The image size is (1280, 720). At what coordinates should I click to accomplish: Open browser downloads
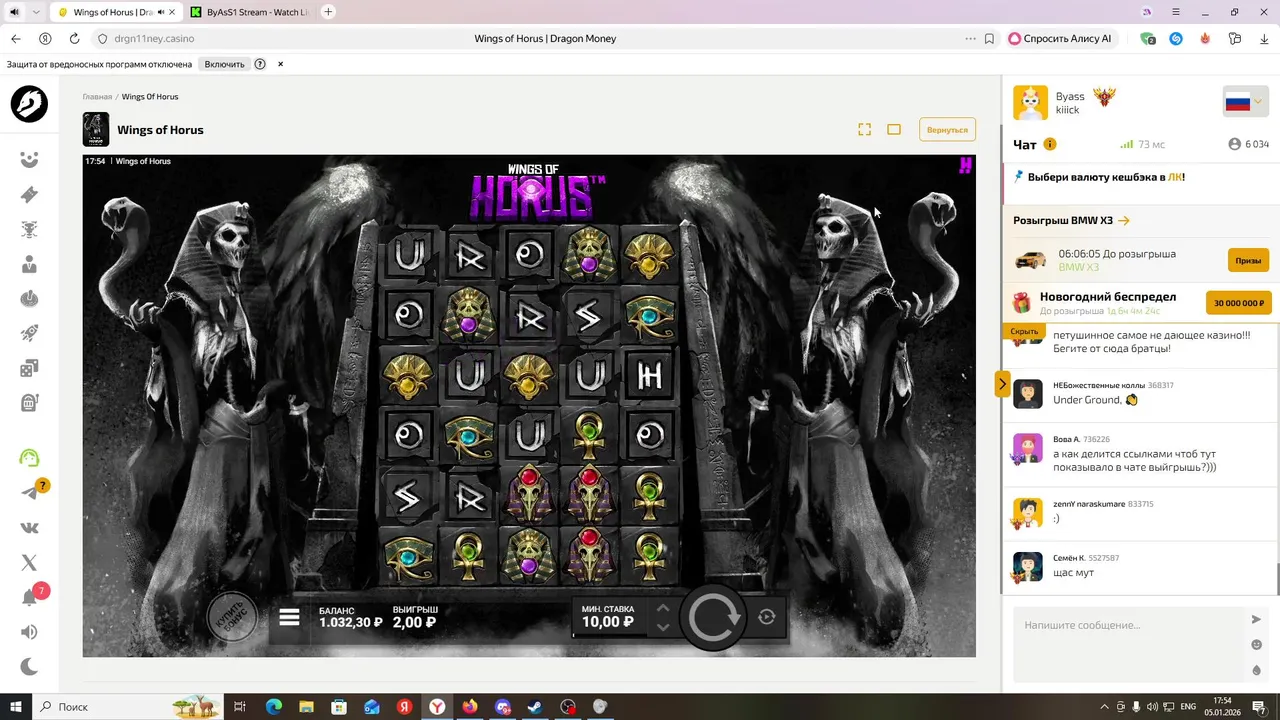[x=1264, y=39]
